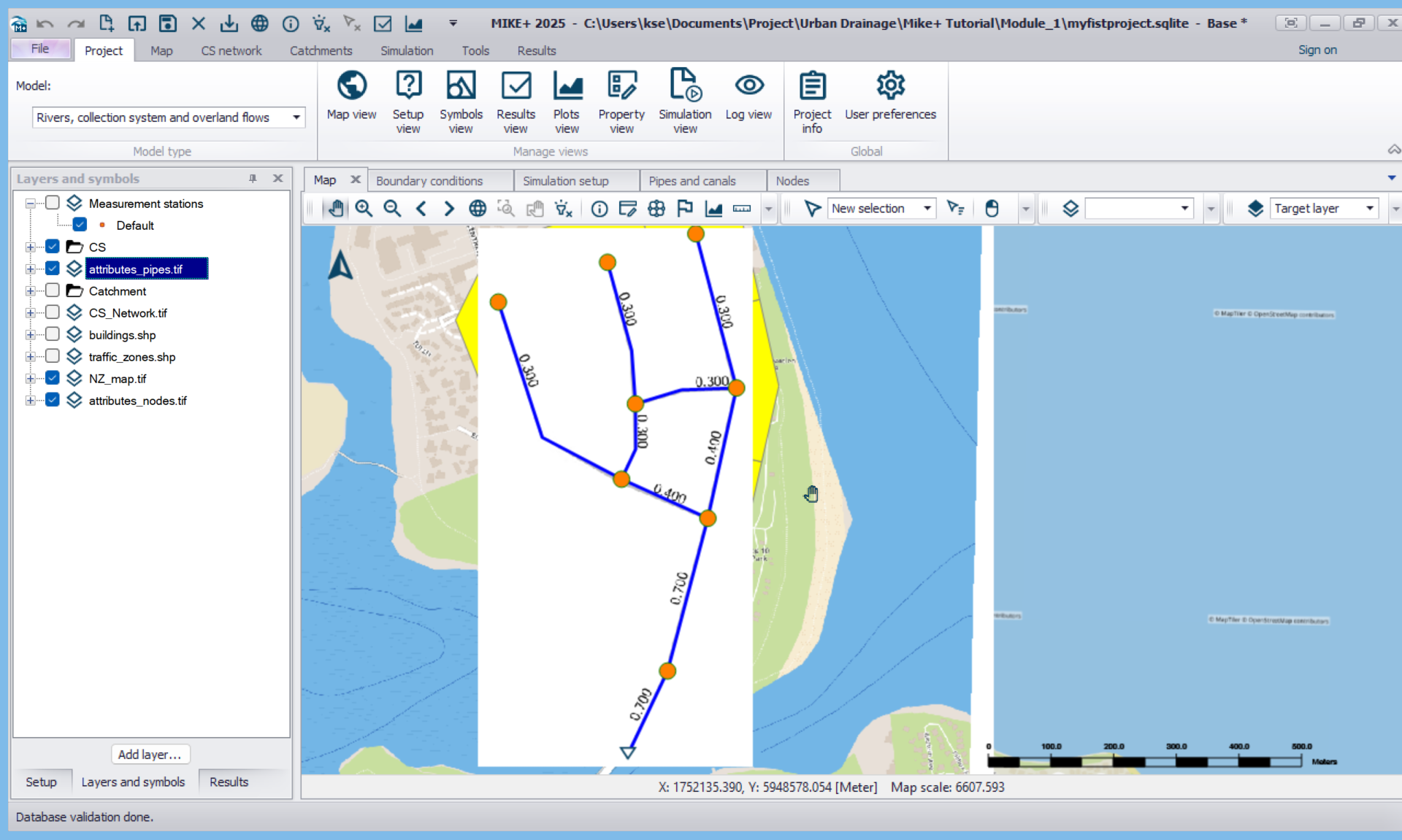
Task: Select the Pan hand tool in map toolbar
Action: pos(335,209)
